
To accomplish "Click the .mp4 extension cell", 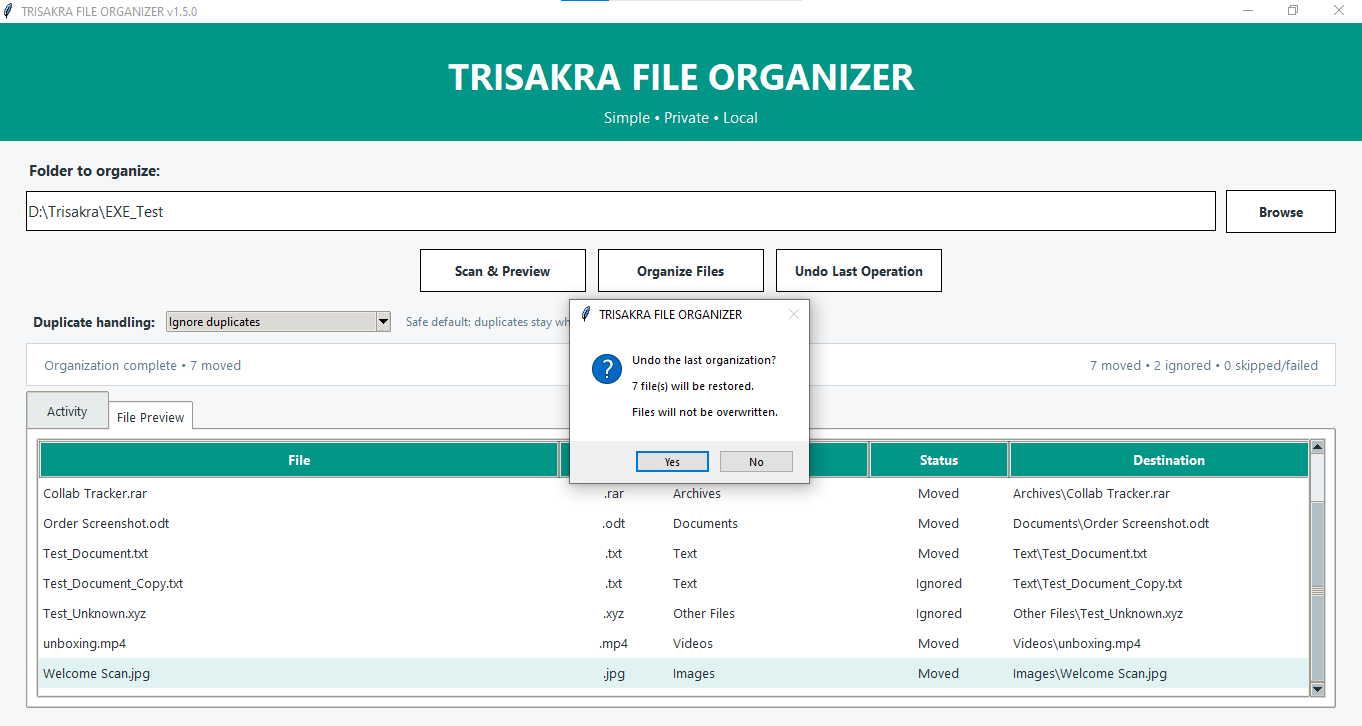I will tap(614, 643).
